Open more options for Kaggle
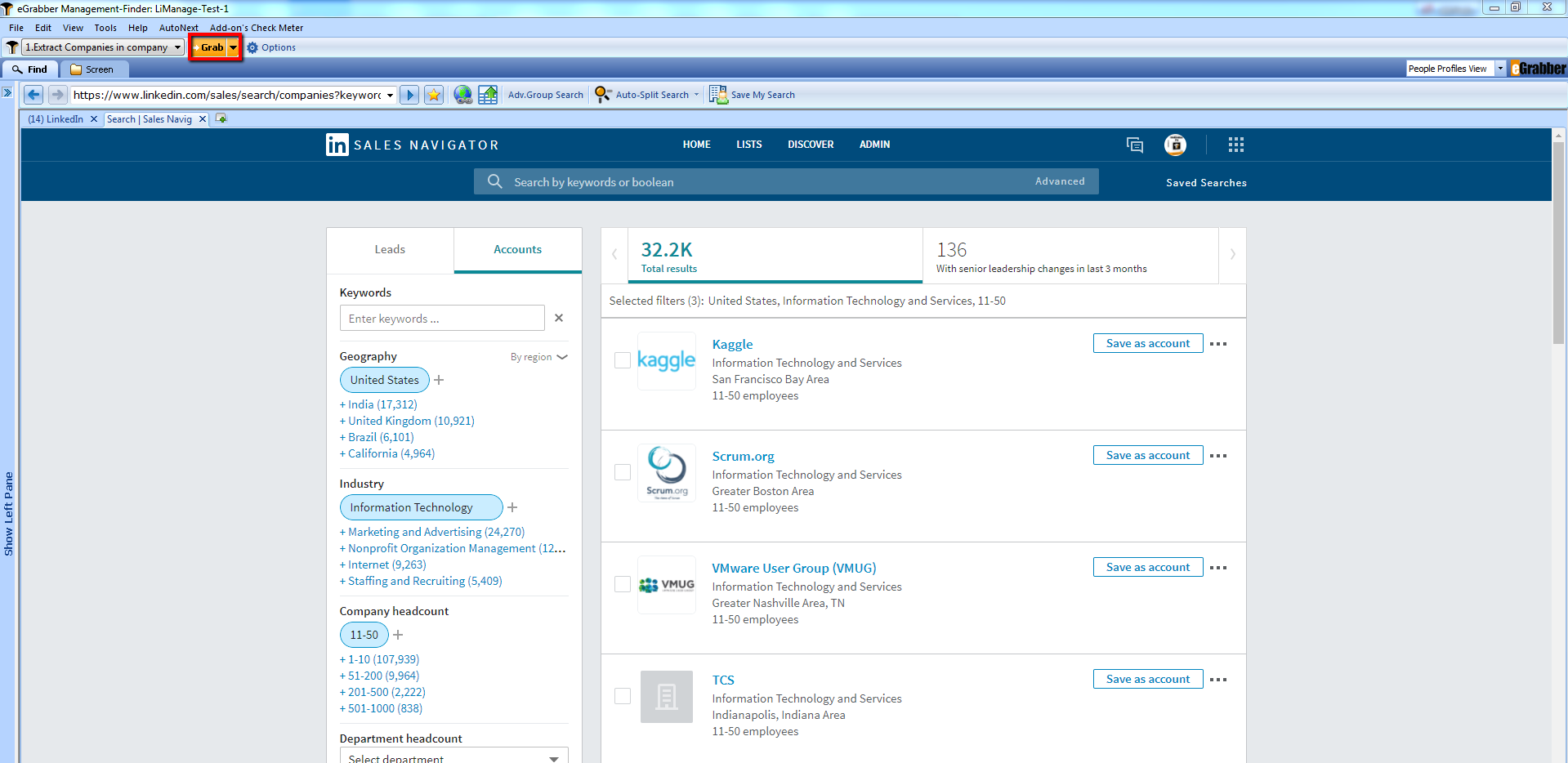1568x763 pixels. pos(1218,344)
